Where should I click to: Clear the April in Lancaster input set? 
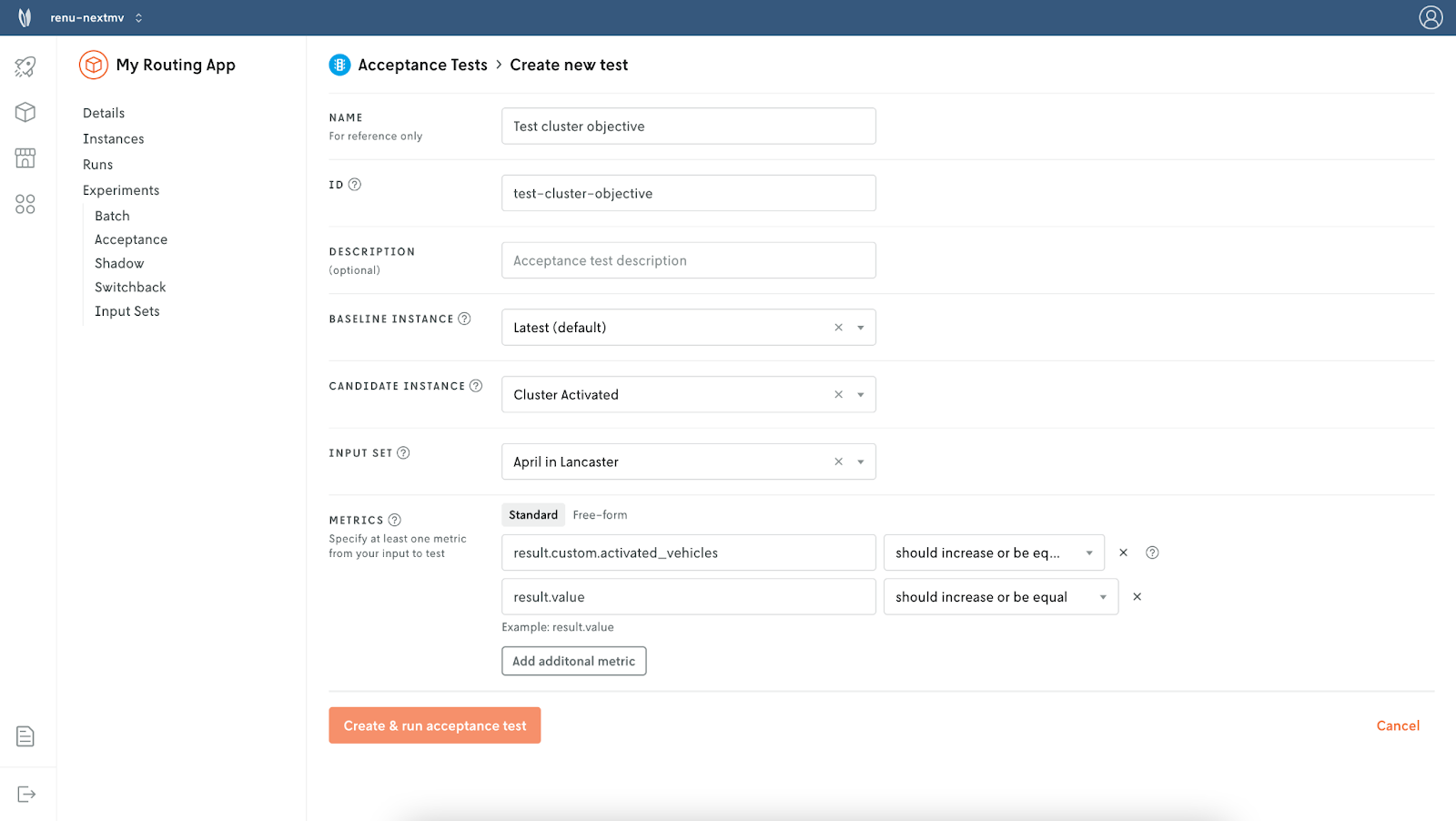coord(838,461)
